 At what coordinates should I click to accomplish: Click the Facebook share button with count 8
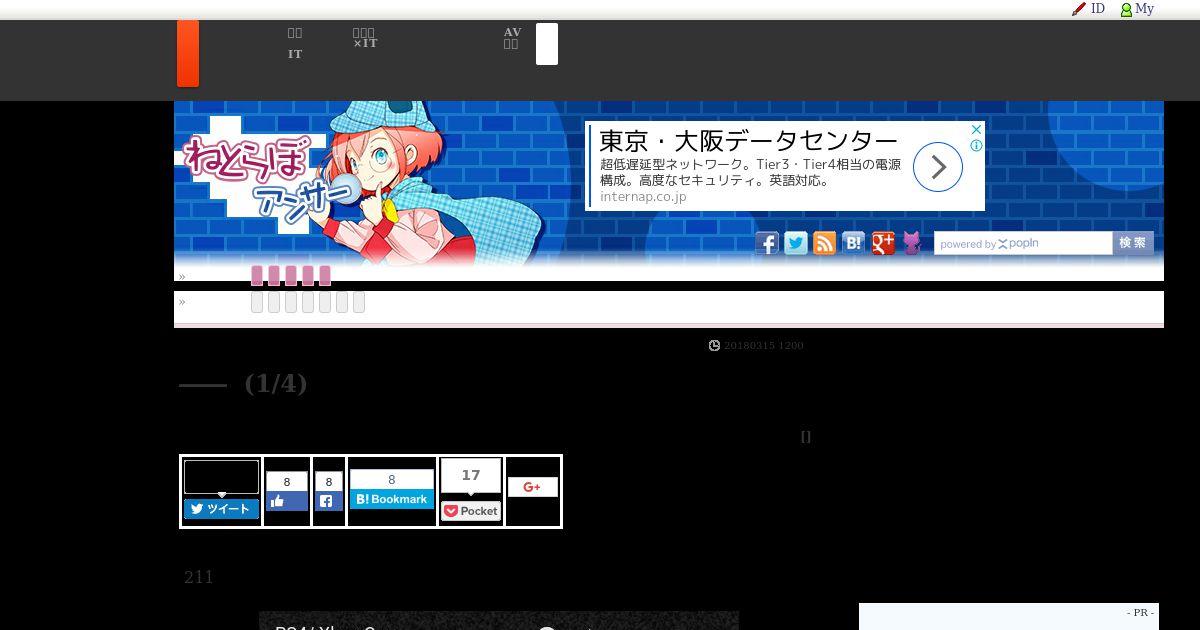[329, 502]
